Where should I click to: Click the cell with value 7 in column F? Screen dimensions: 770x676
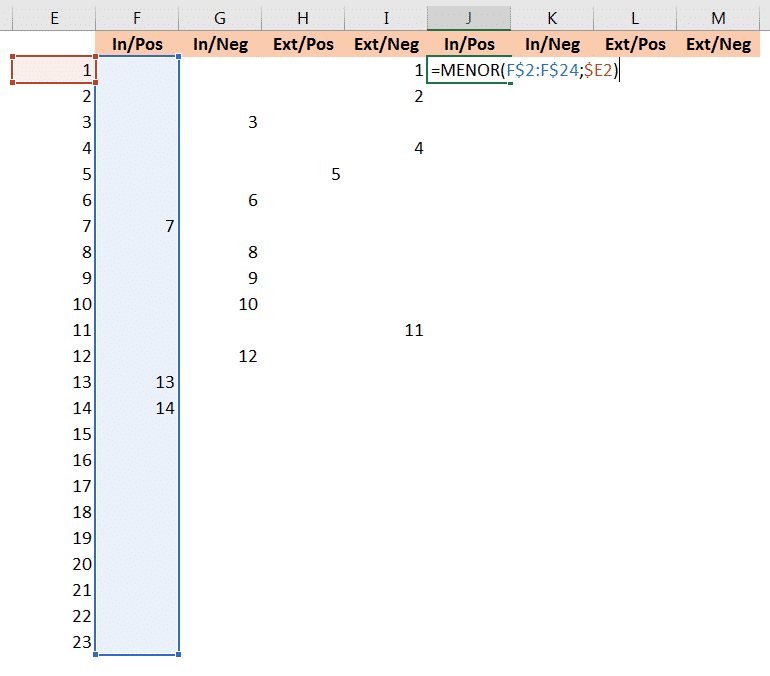pyautogui.click(x=137, y=226)
